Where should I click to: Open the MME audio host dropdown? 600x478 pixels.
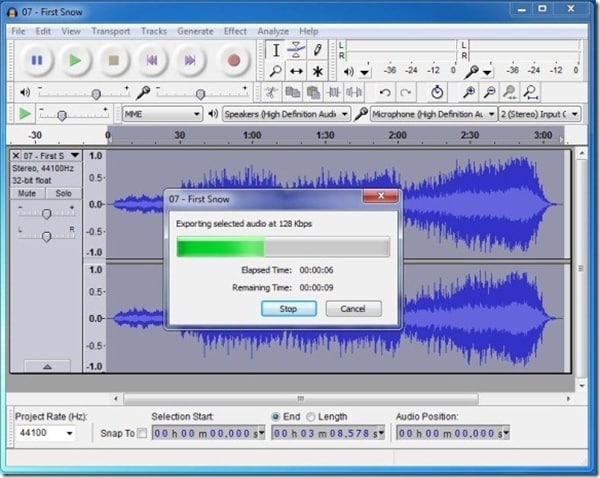(x=162, y=114)
